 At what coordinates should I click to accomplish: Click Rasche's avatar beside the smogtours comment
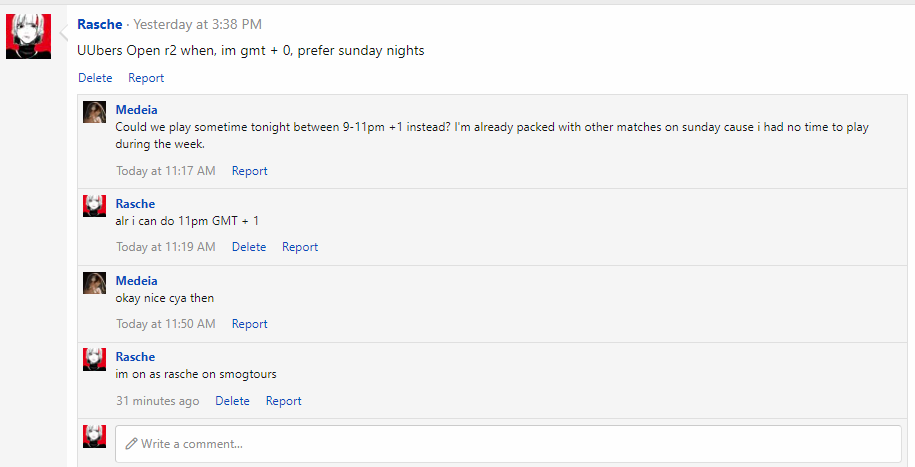click(95, 359)
